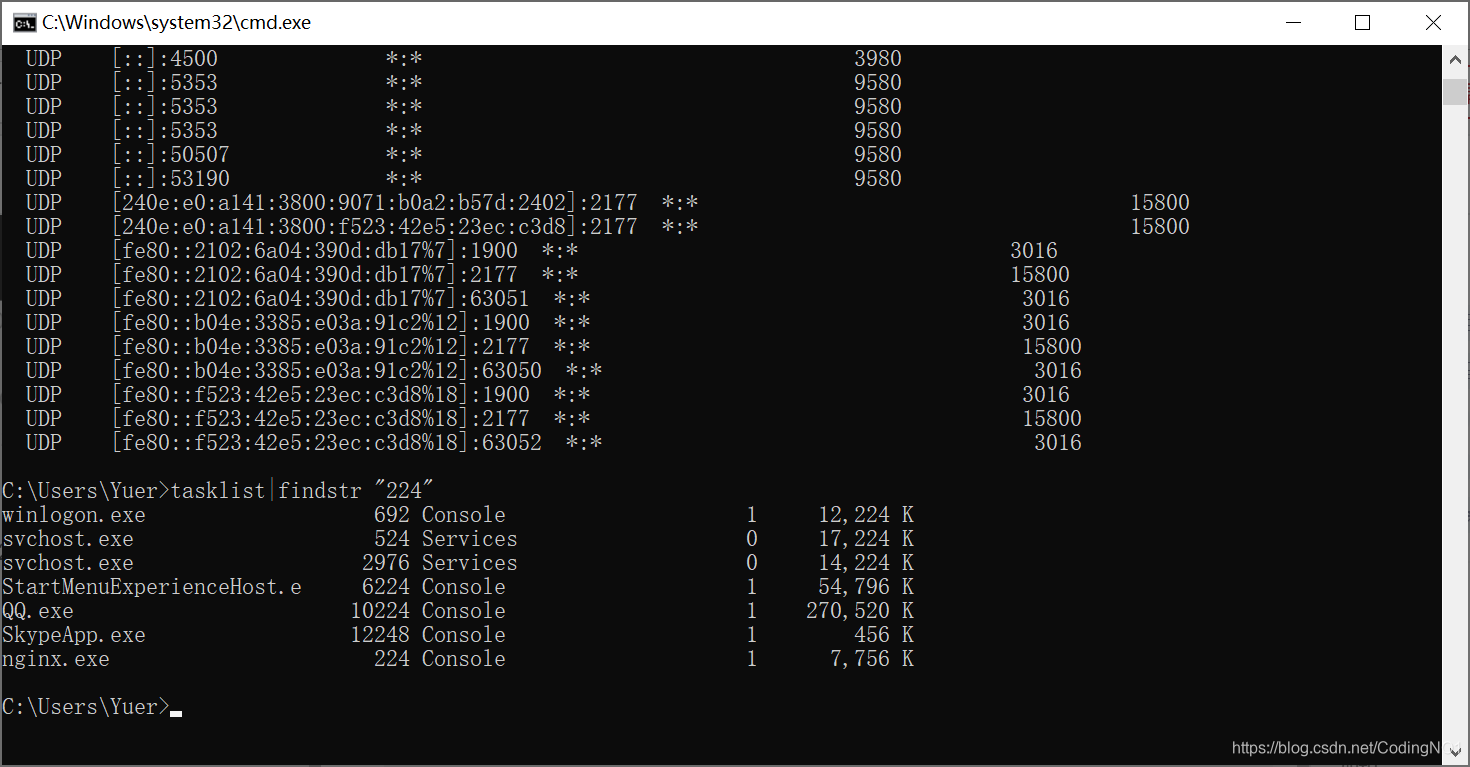
Task: Click [fe80::b04e:3385:e03a:91c2%12]:2177 address
Action: [x=321, y=347]
